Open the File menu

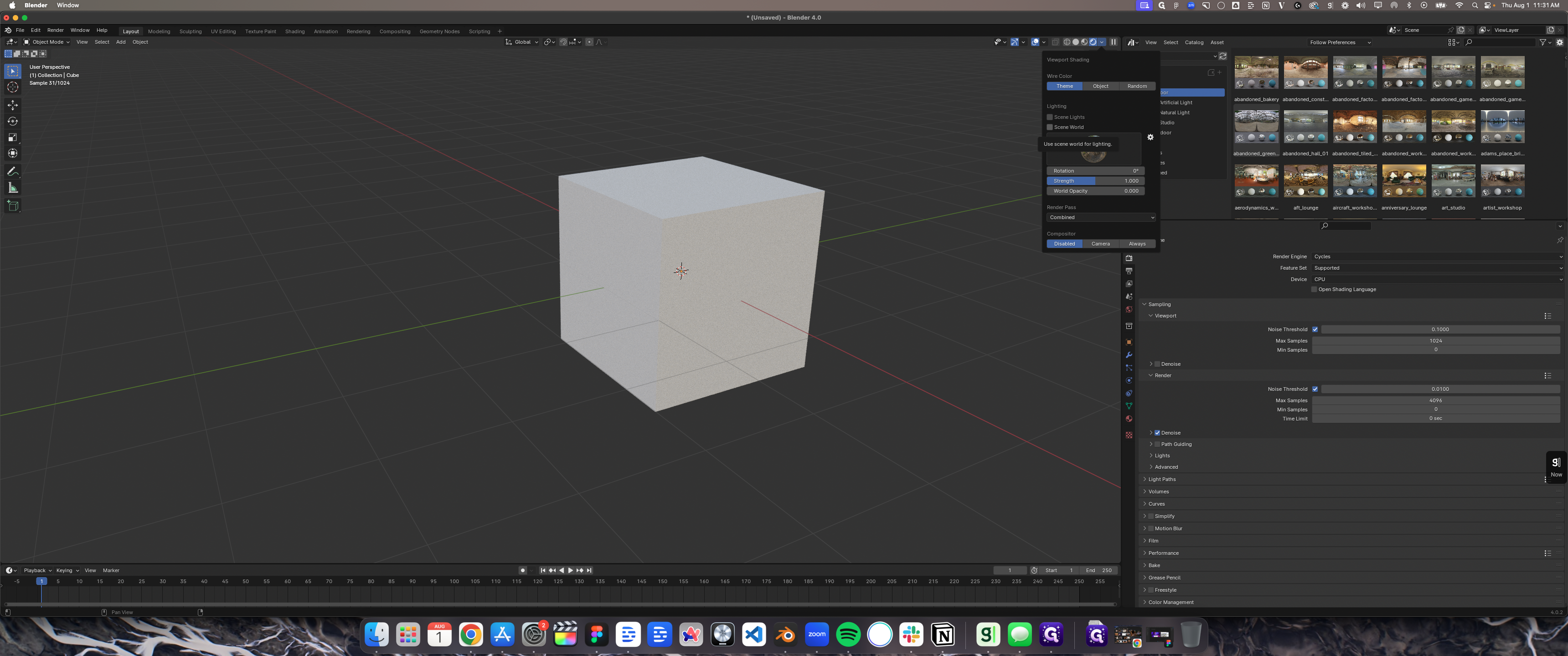click(20, 31)
